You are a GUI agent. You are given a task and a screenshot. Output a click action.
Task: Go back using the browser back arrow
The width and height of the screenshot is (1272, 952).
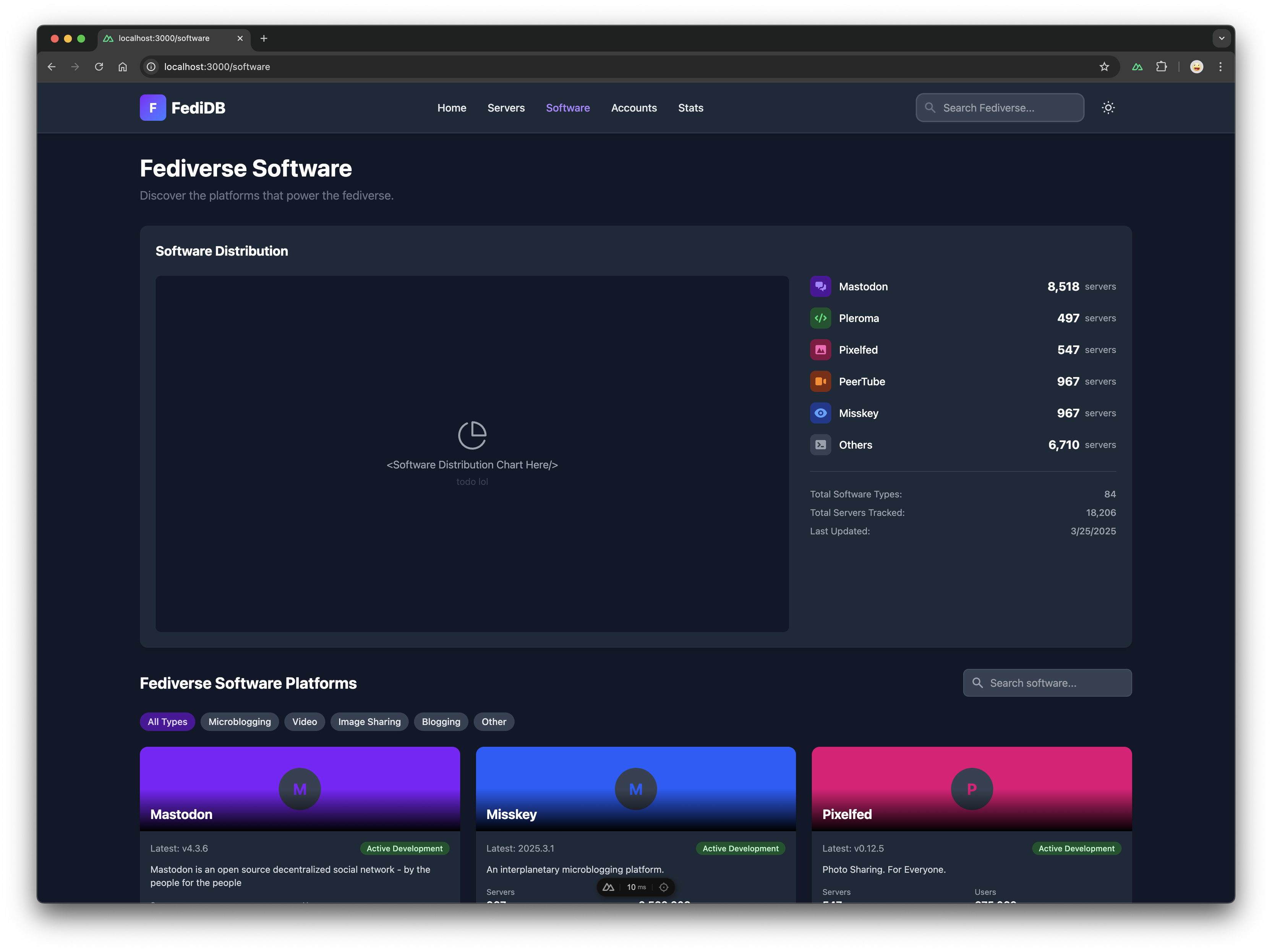(51, 67)
